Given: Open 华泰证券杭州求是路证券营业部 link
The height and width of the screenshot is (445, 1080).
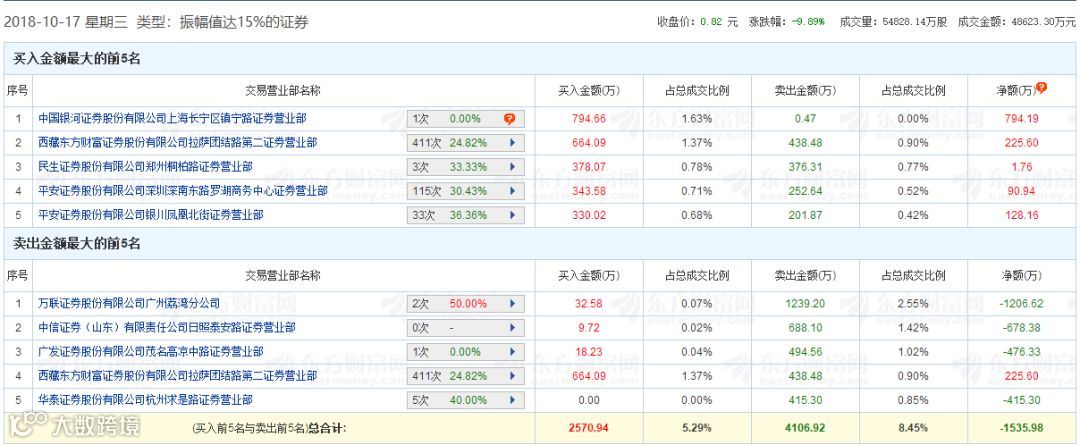Looking at the screenshot, I should (145, 400).
